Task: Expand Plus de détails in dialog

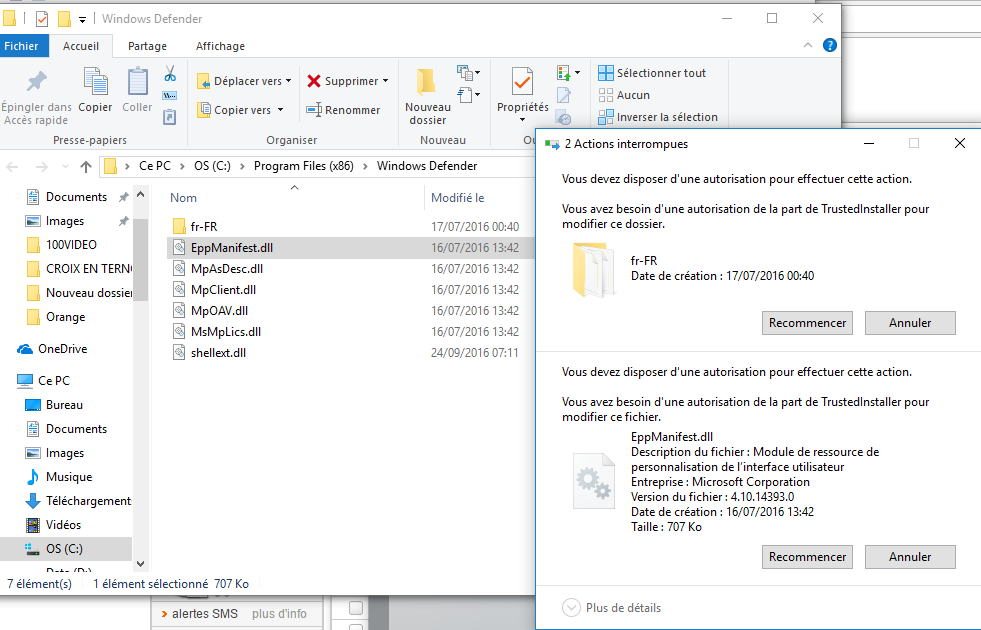Action: [611, 608]
